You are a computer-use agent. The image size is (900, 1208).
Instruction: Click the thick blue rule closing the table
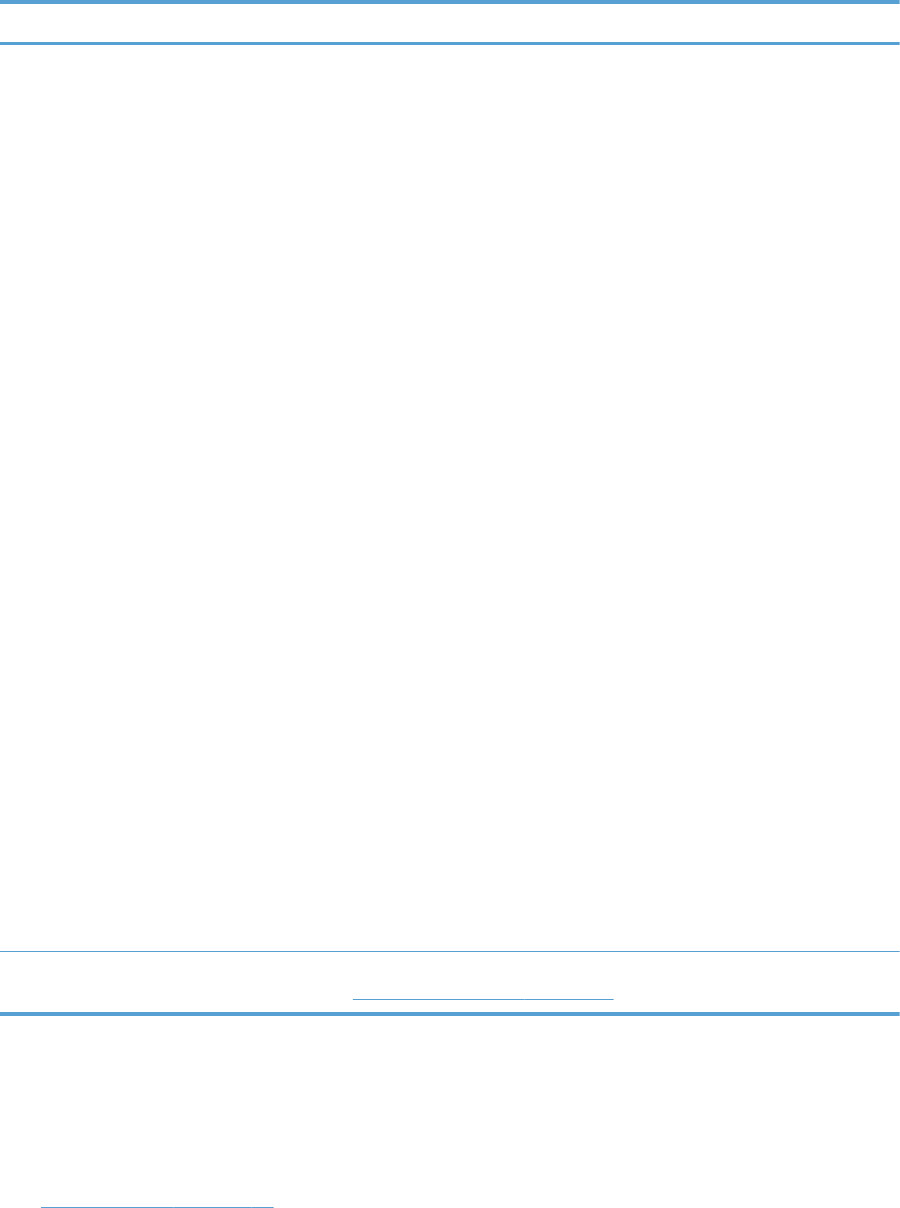coord(450,1014)
